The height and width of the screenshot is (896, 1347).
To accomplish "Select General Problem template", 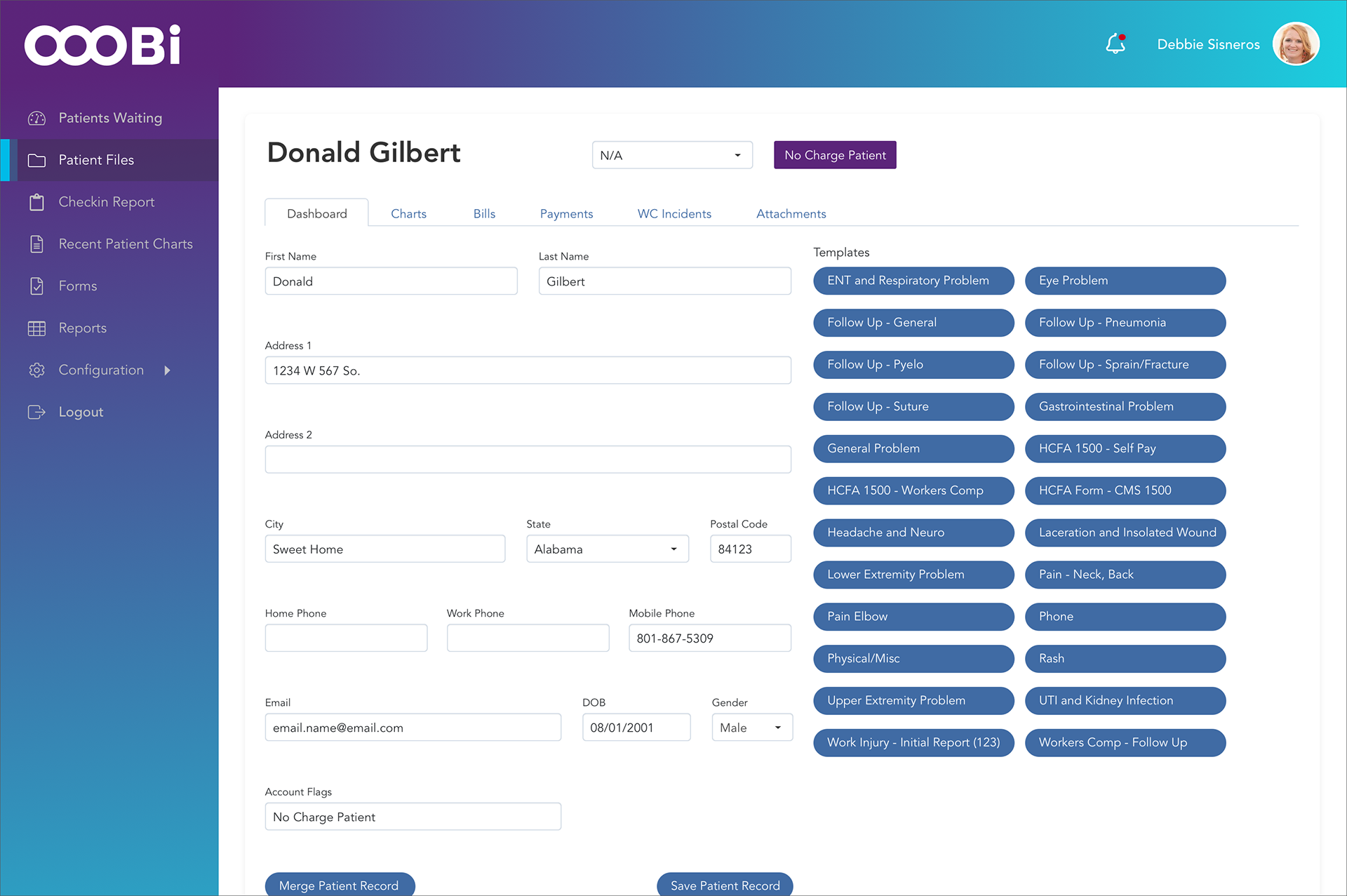I will click(x=913, y=449).
